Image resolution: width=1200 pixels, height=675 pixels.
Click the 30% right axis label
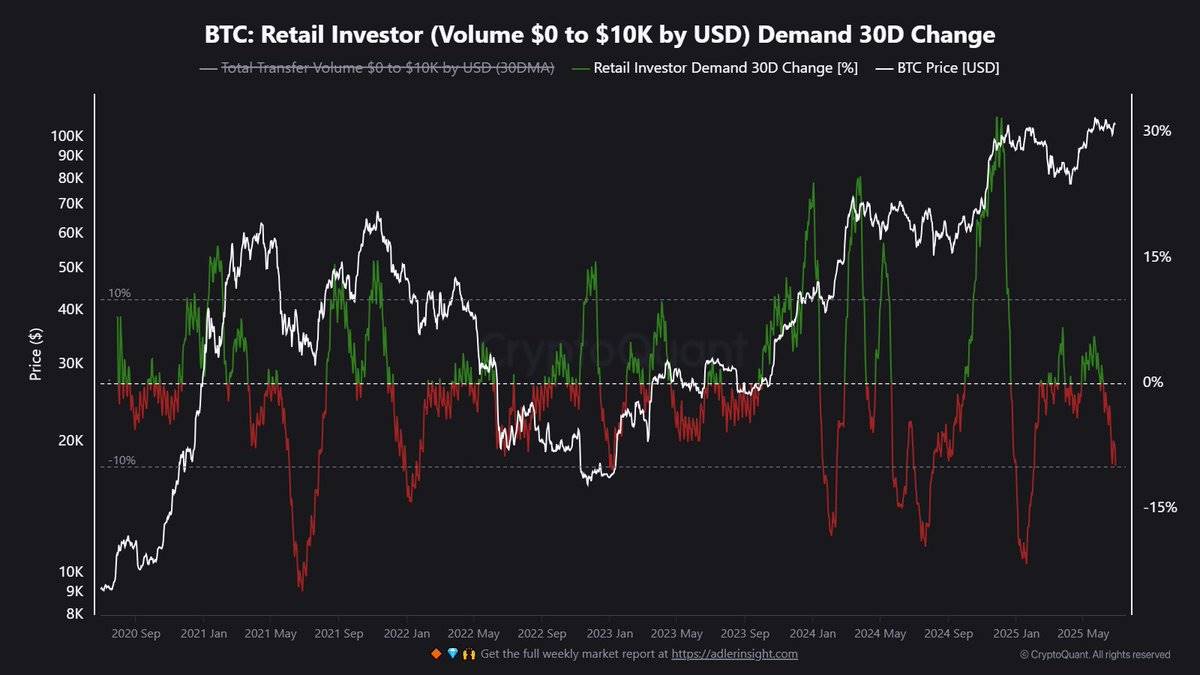pos(1157,131)
